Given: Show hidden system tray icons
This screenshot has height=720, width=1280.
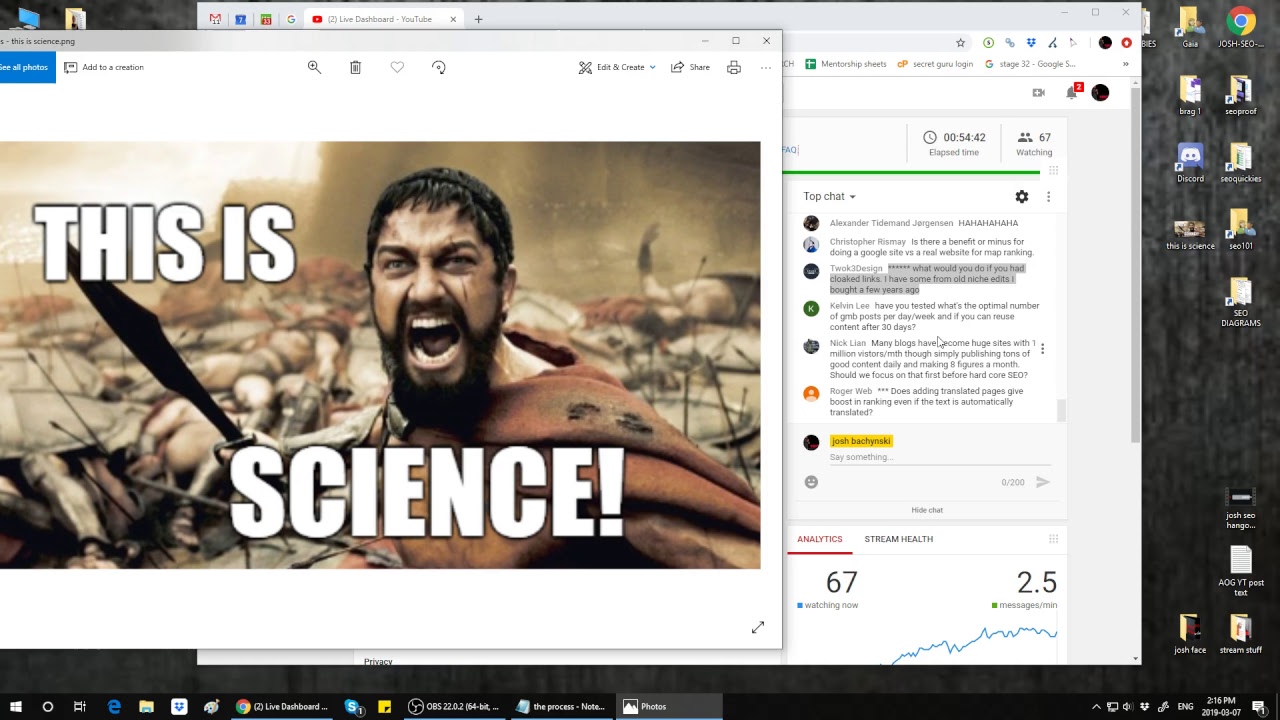Looking at the screenshot, I should [1096, 706].
